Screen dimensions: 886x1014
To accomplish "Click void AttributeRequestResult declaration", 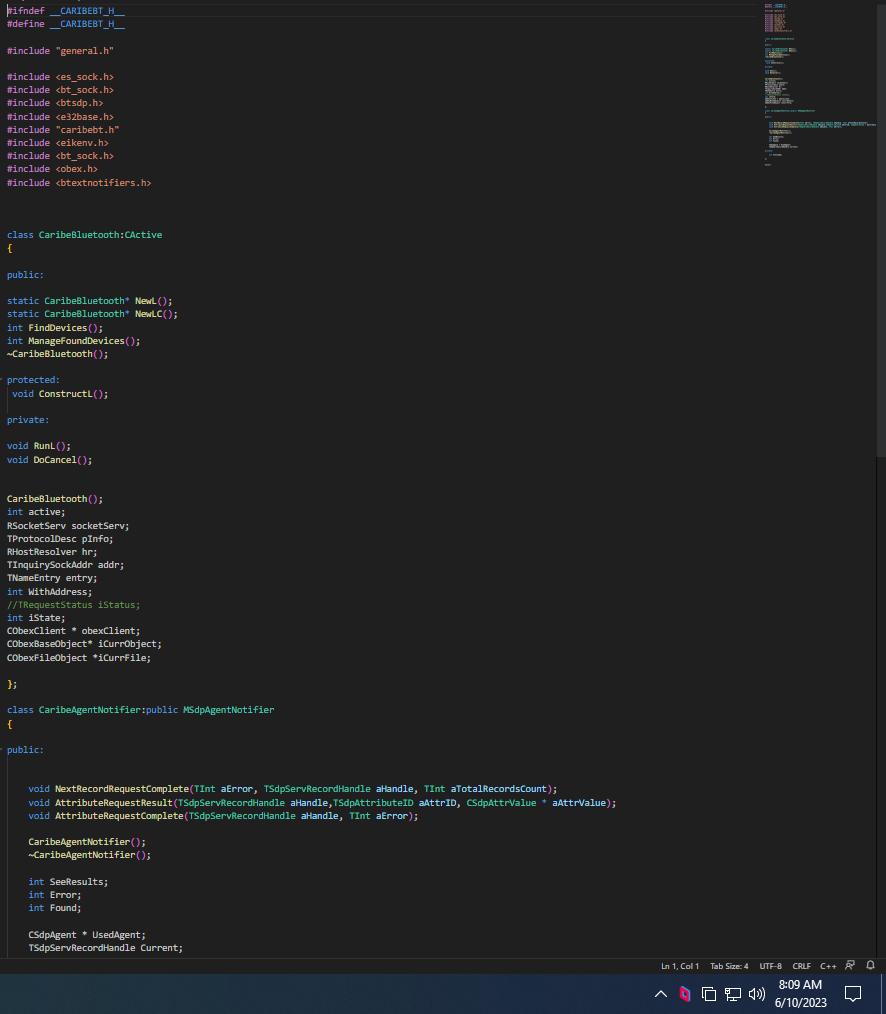I will (322, 803).
